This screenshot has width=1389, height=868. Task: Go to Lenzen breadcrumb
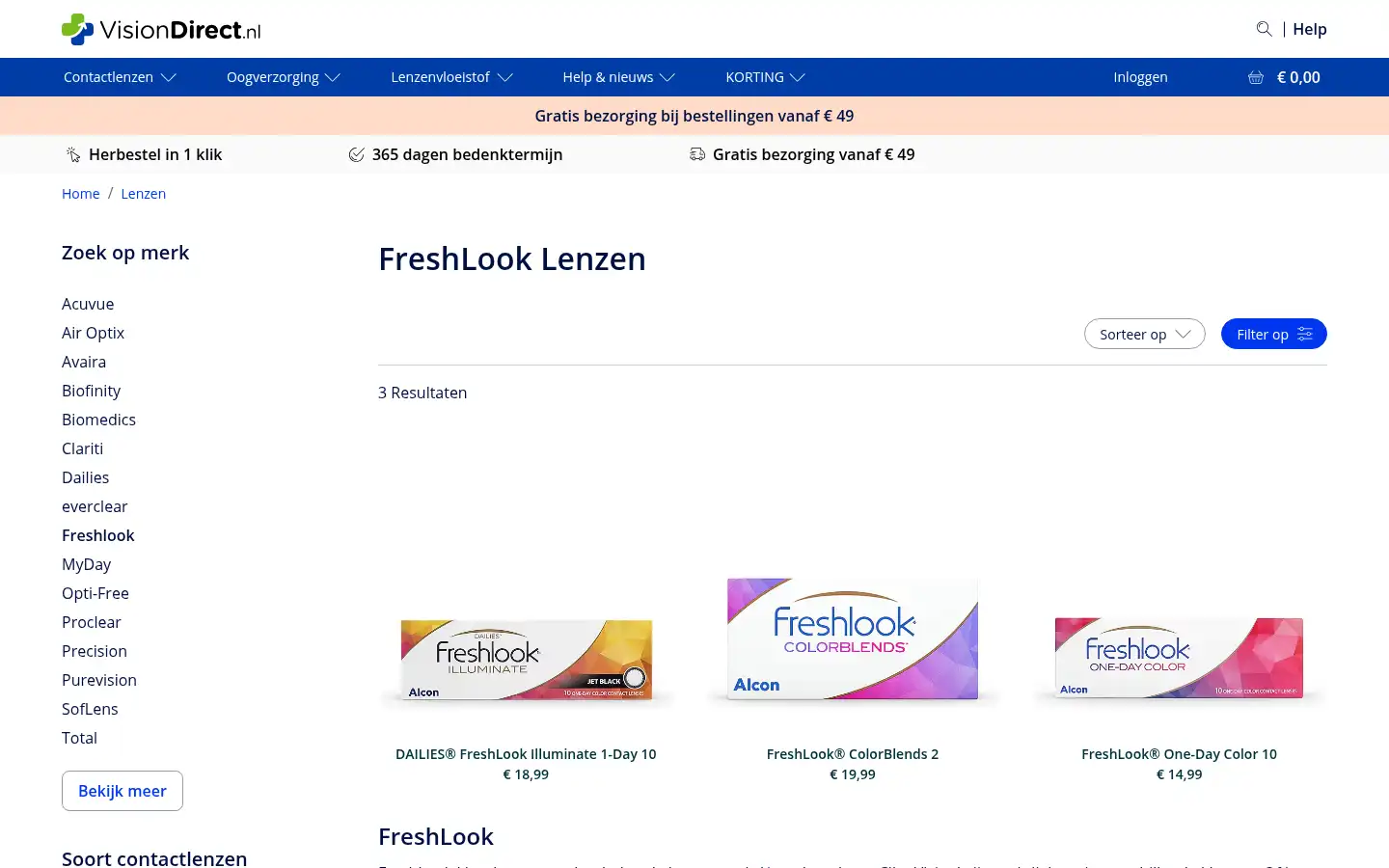[144, 194]
